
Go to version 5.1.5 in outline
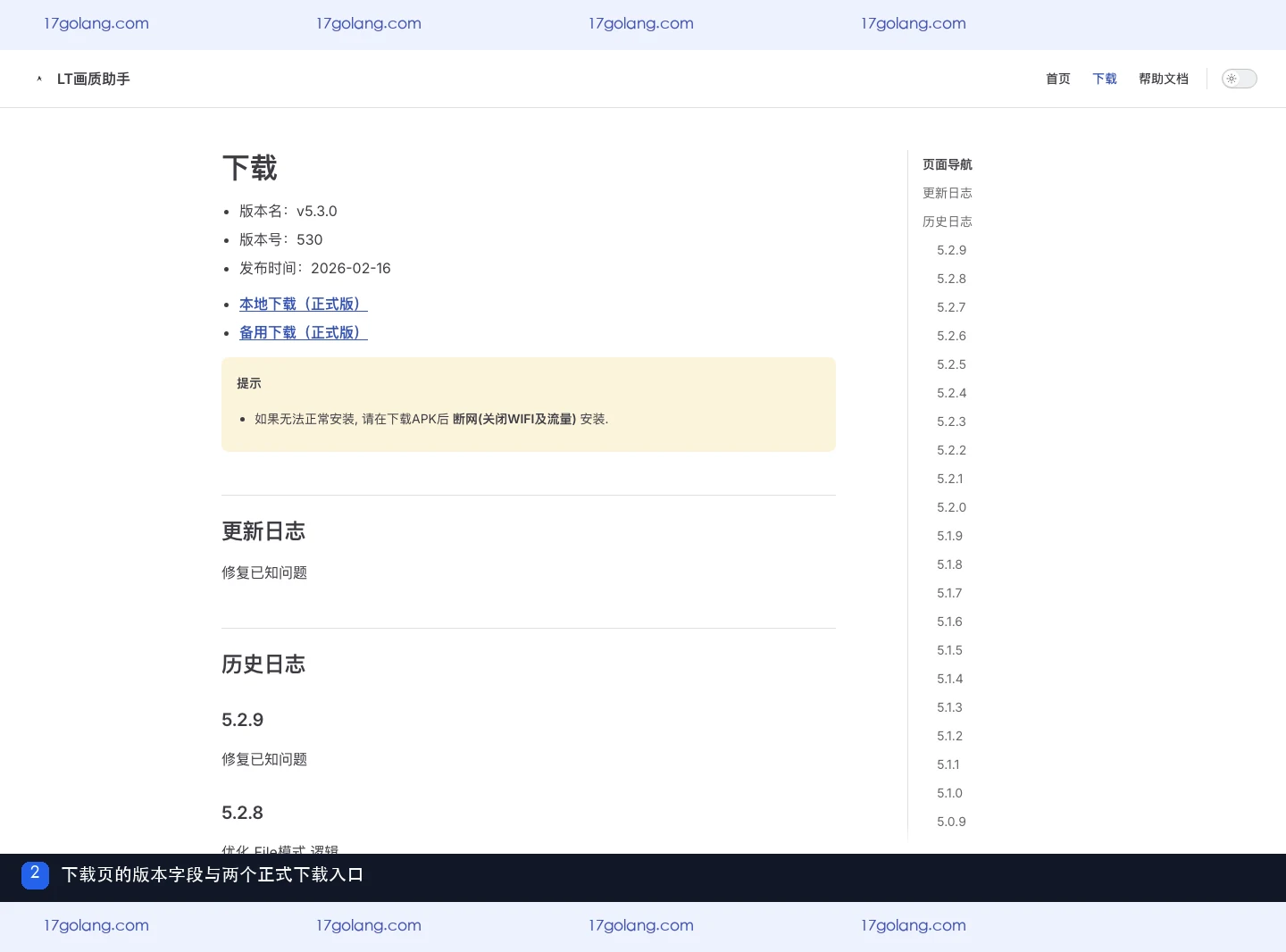point(949,650)
